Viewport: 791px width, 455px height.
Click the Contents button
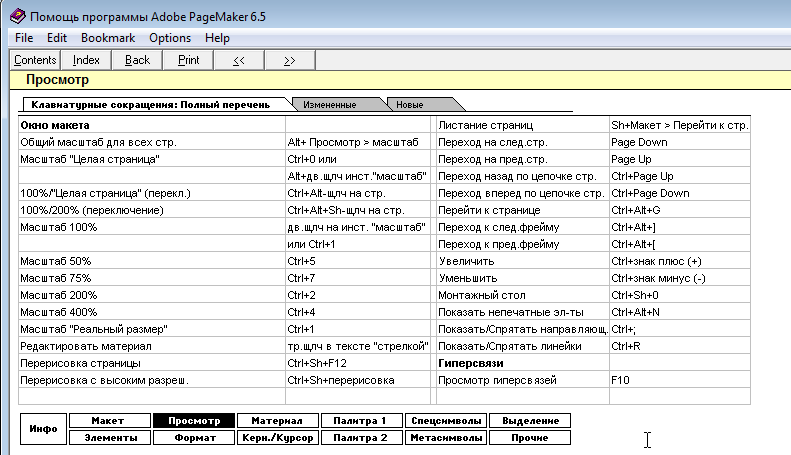click(x=35, y=60)
